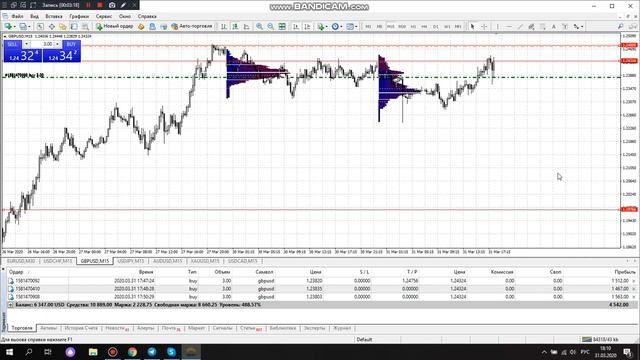Image resolution: width=640 pixels, height=360 pixels.
Task: Toggle the Terminal panel icon
Action: coord(74,27)
